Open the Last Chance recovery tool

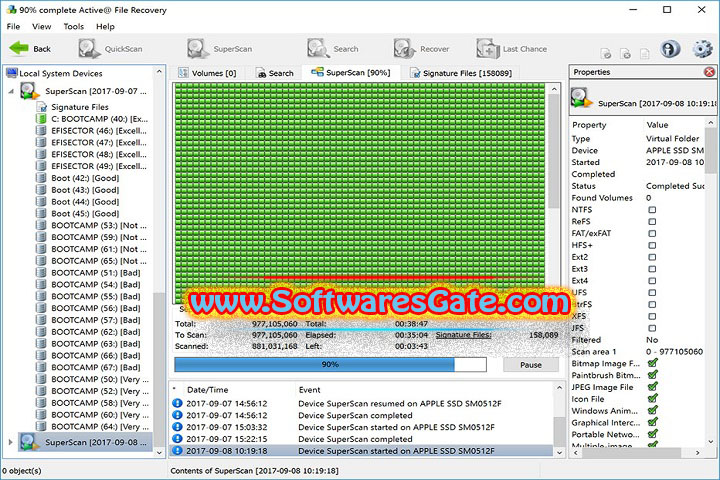(x=512, y=49)
